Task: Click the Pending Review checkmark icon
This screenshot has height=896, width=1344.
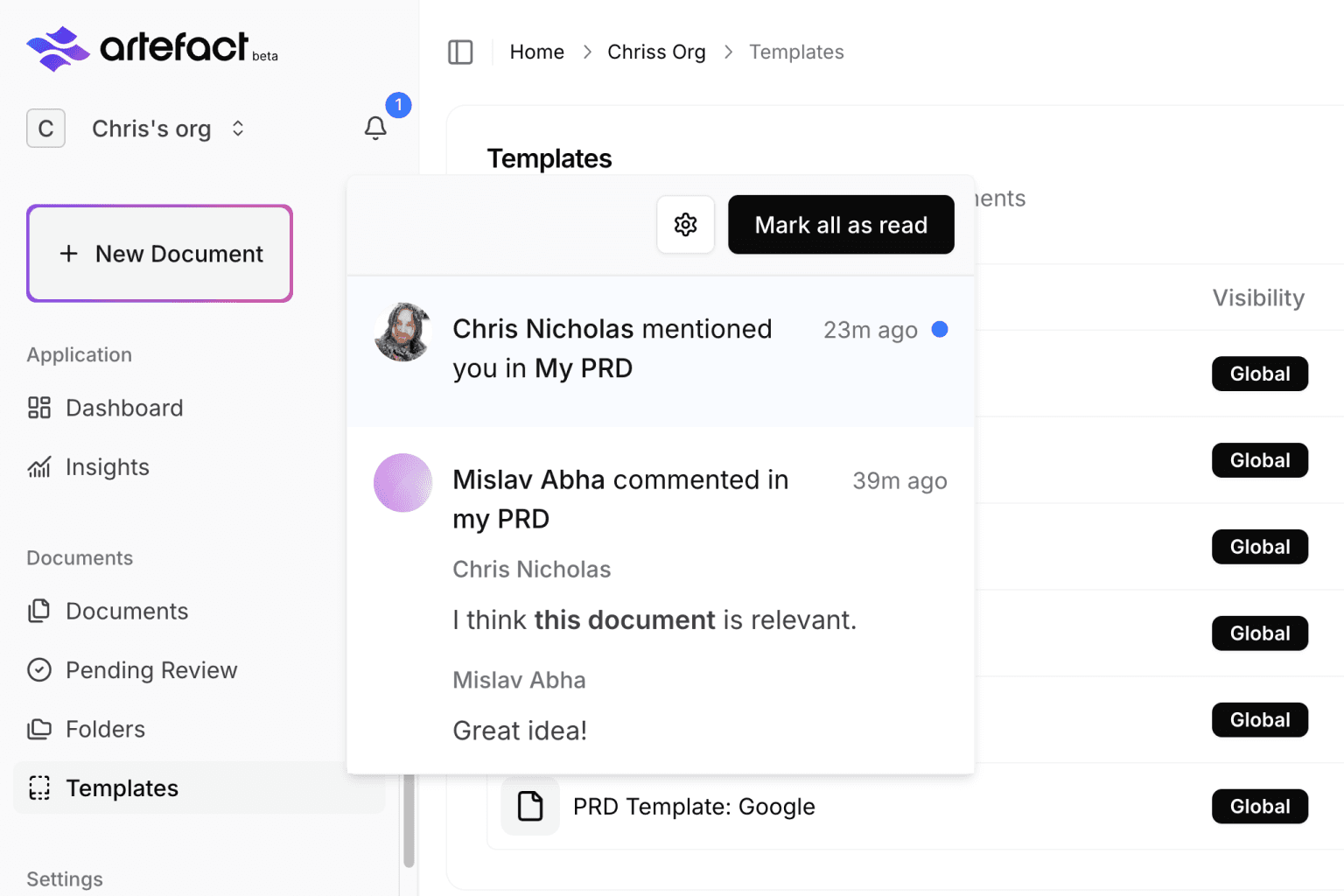Action: 39,670
